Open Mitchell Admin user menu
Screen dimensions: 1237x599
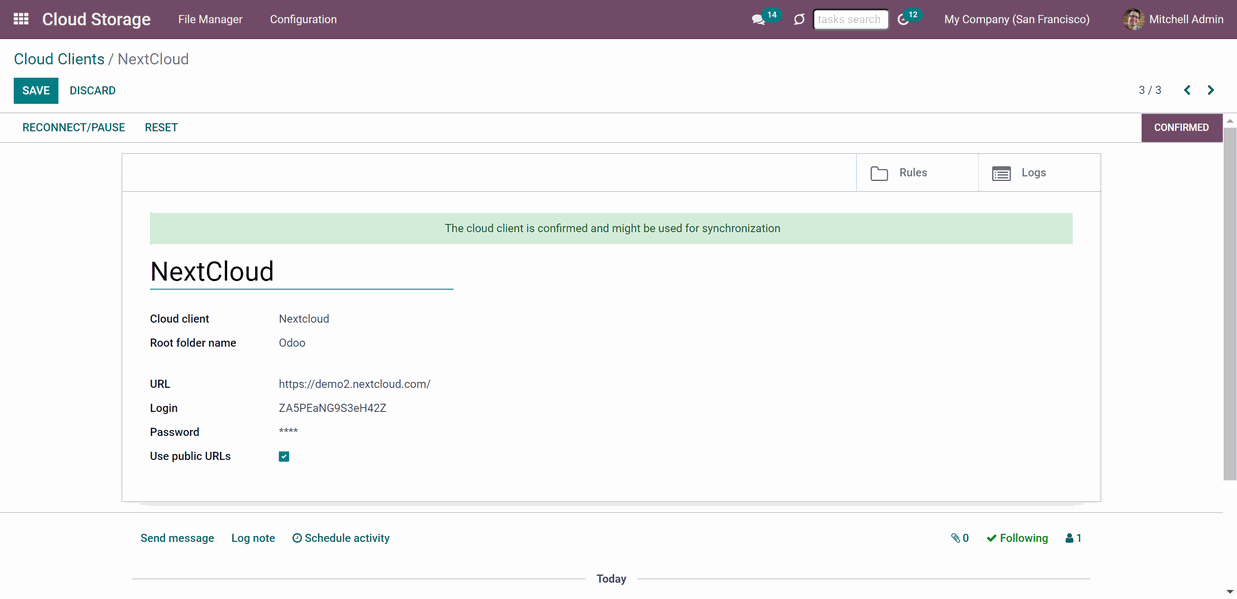1174,19
